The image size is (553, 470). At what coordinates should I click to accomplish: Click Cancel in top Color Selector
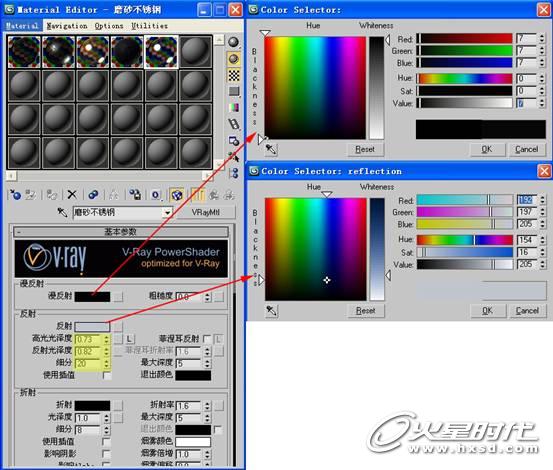[x=527, y=149]
